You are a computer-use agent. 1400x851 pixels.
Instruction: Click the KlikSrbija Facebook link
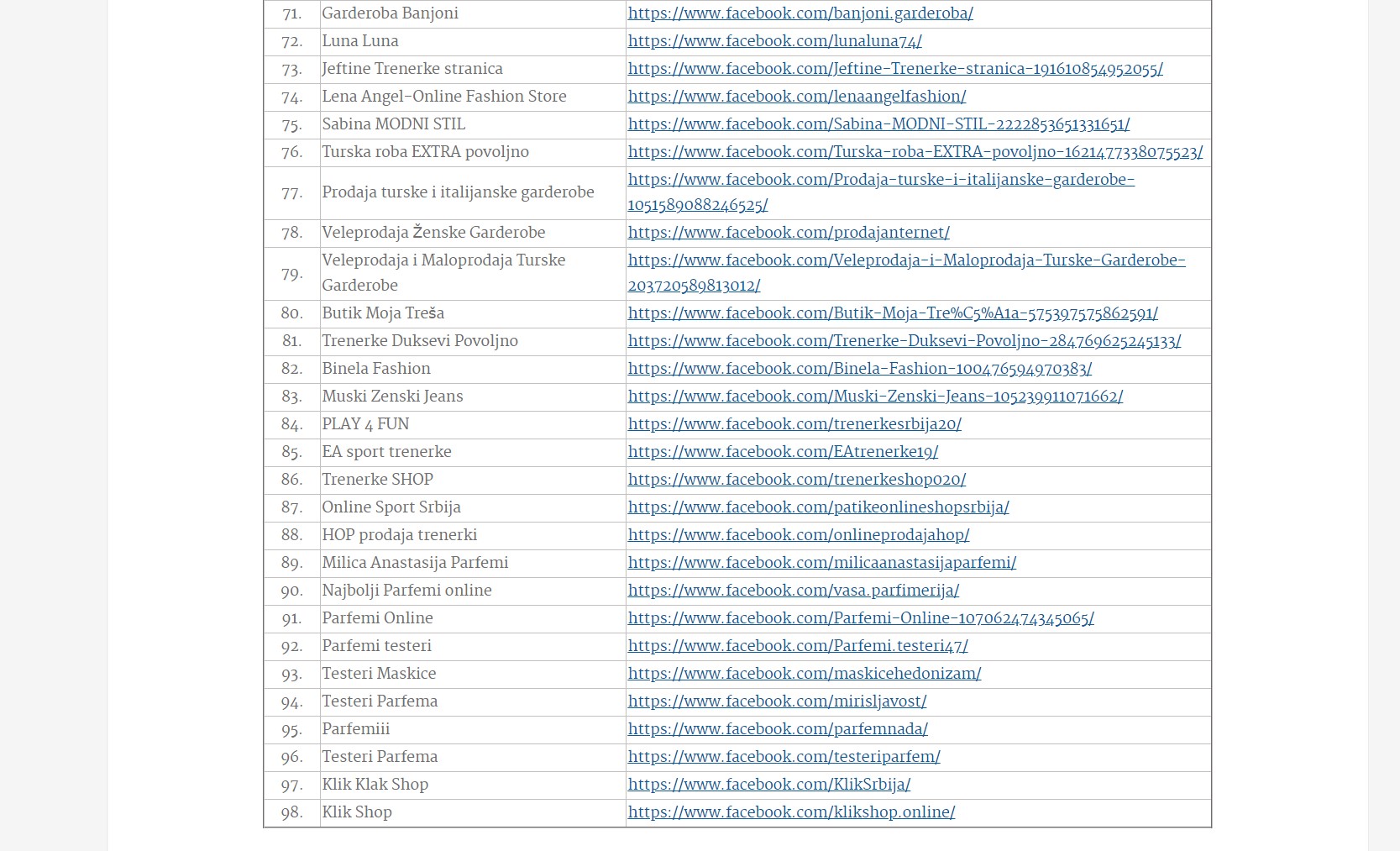tap(768, 785)
